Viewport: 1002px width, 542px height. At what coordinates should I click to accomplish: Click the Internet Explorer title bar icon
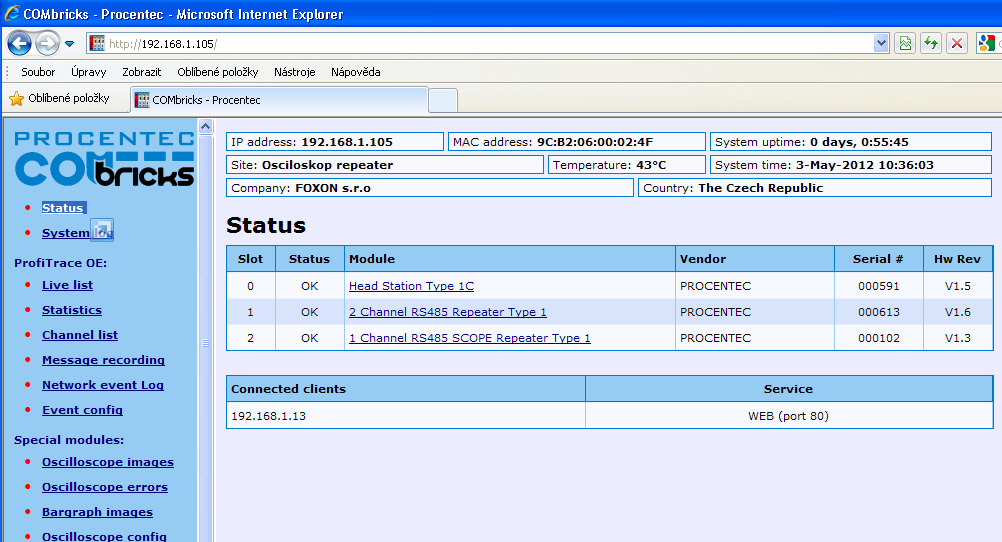12,13
